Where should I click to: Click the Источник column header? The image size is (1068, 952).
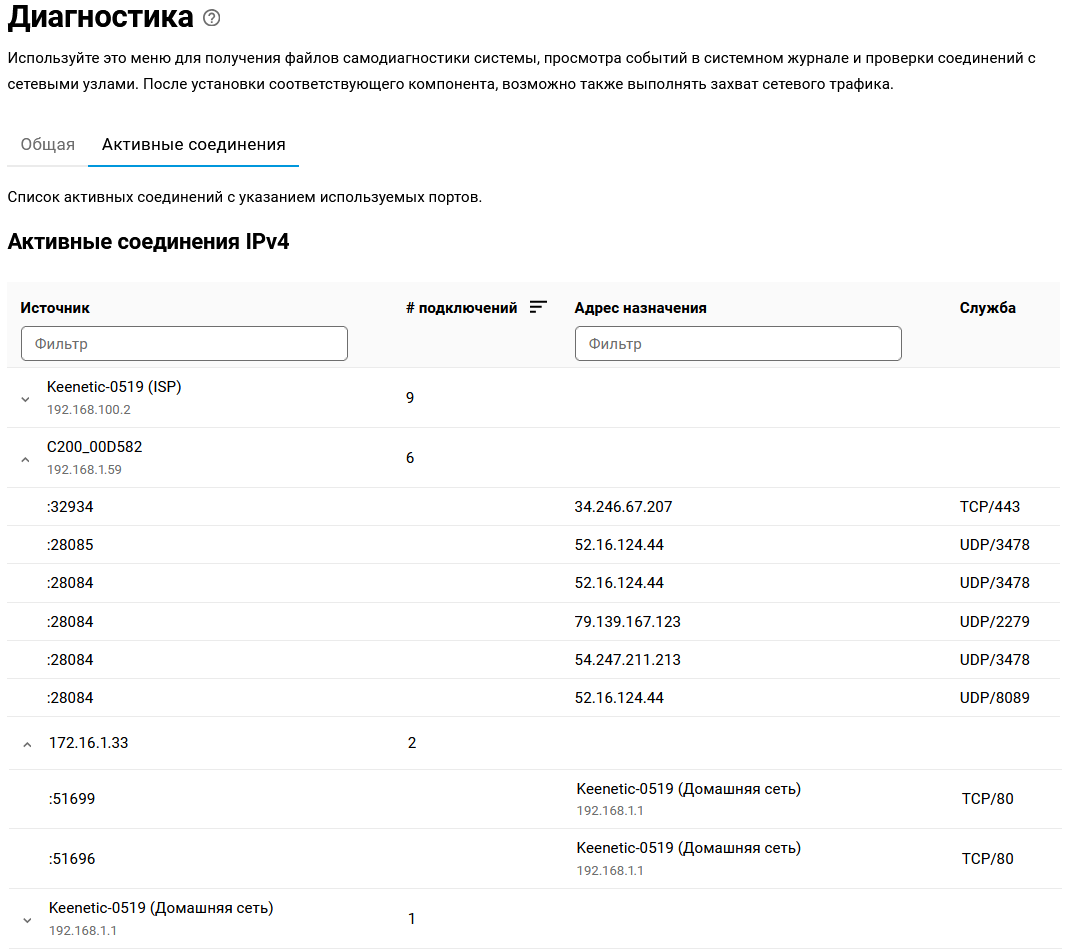click(x=55, y=308)
